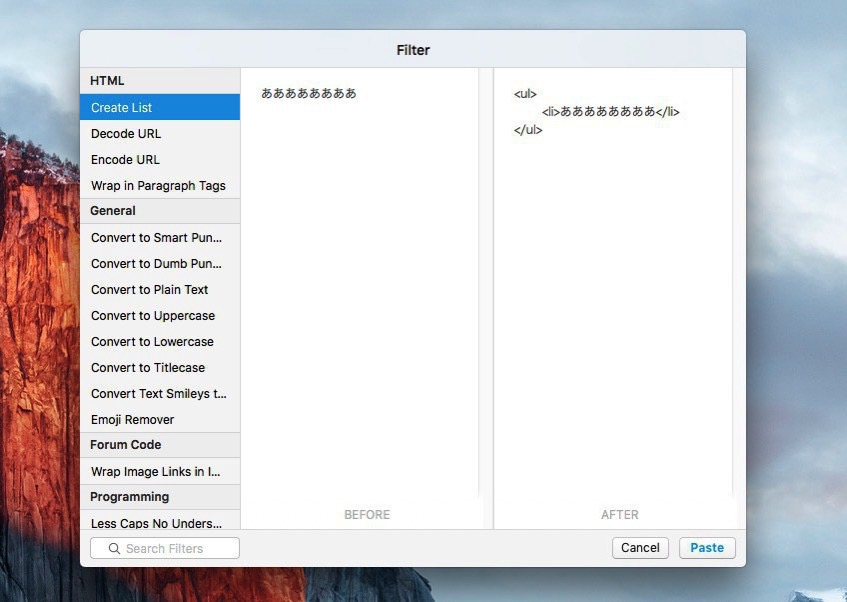Click the <li> line in AFTER pane
847x602 pixels.
click(610, 111)
